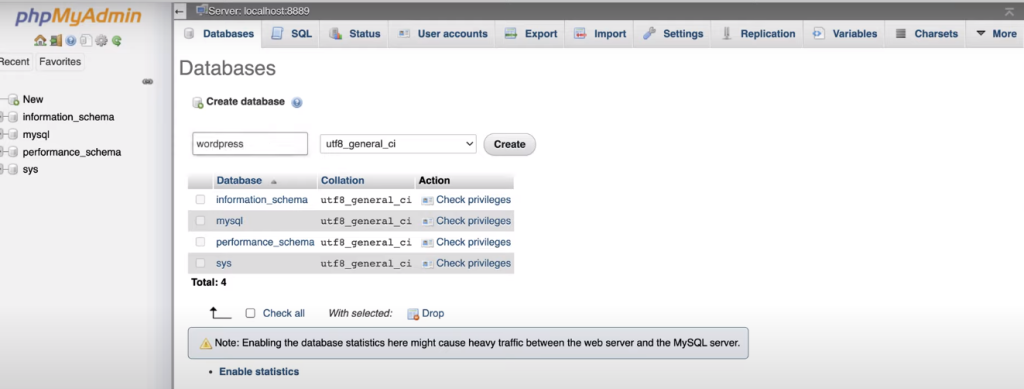1024x389 pixels.
Task: Click the Create database heading icon
Action: [198, 102]
